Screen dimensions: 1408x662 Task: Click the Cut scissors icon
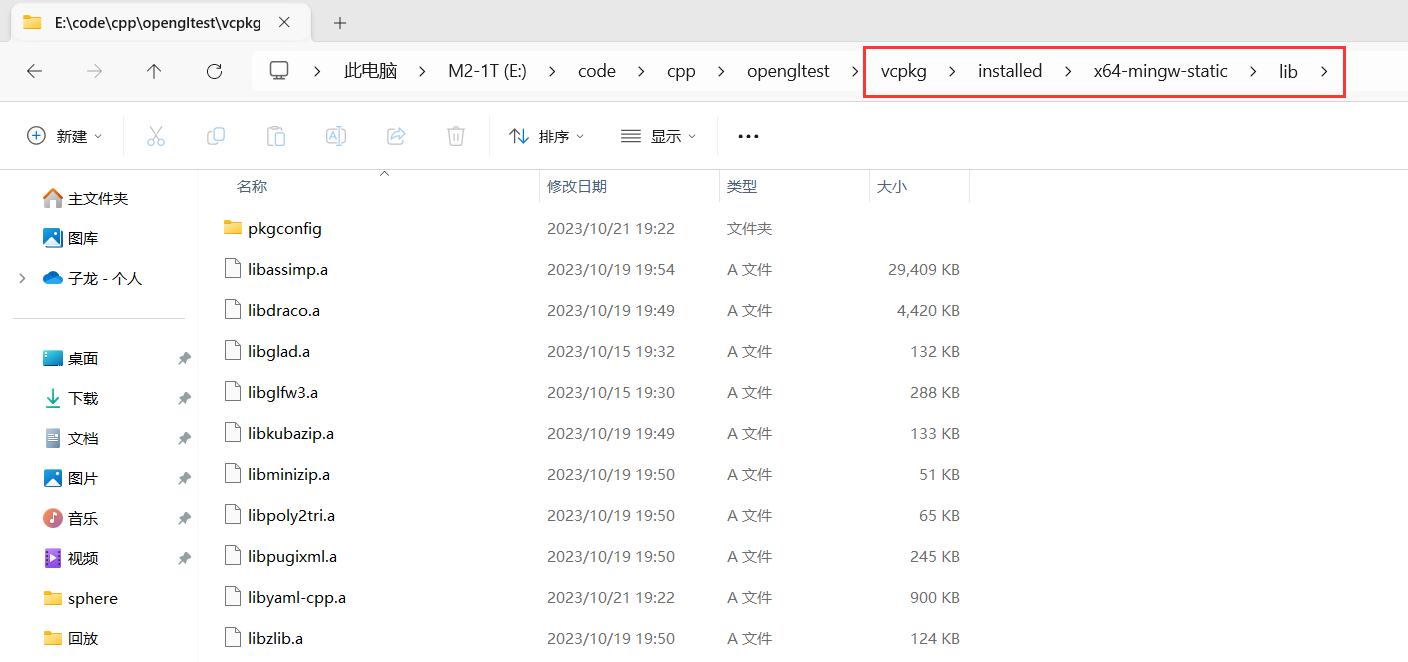(156, 136)
